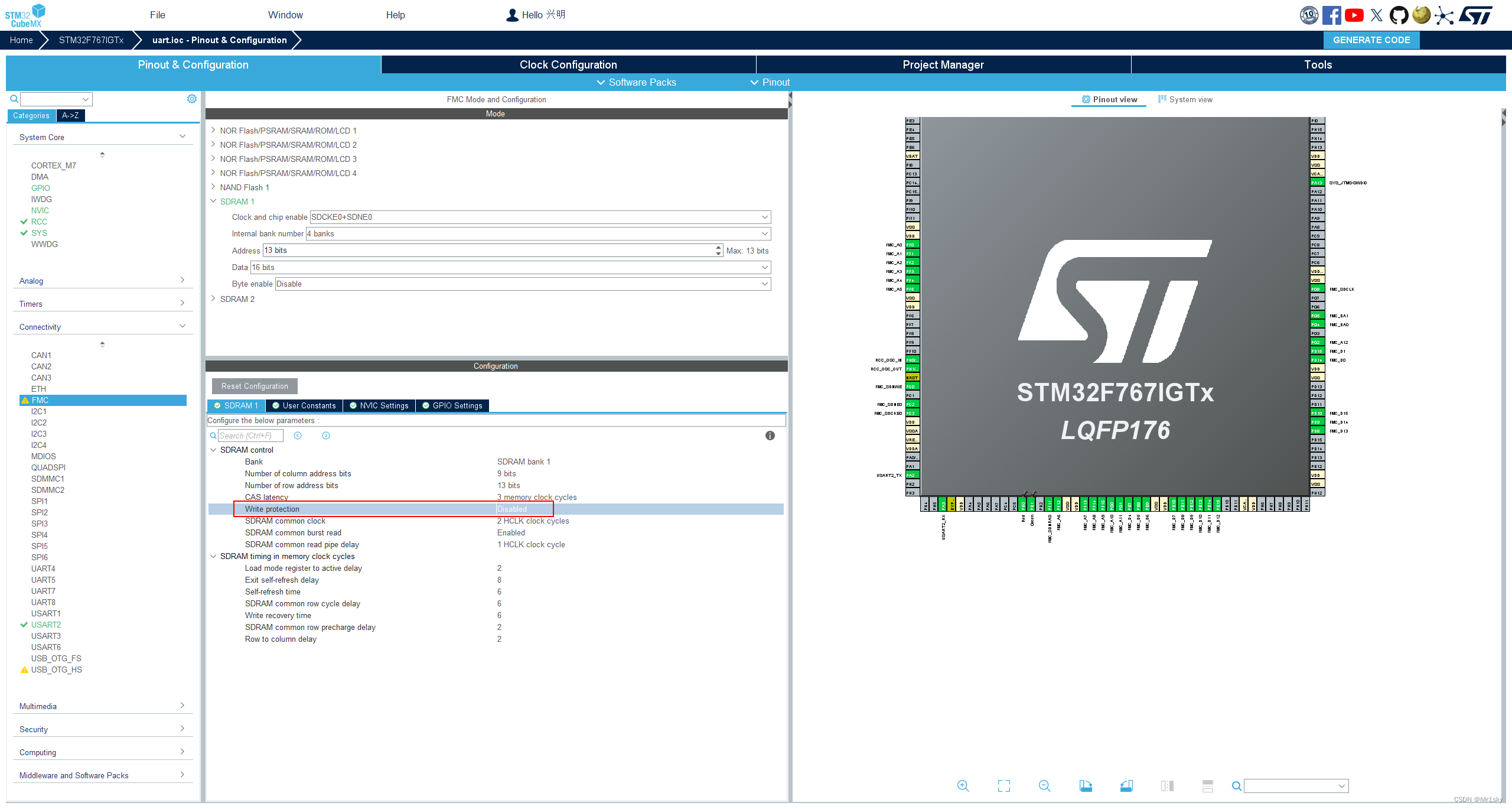1512x809 pixels.
Task: Switch to the Clock Configuration tab
Action: click(x=568, y=64)
